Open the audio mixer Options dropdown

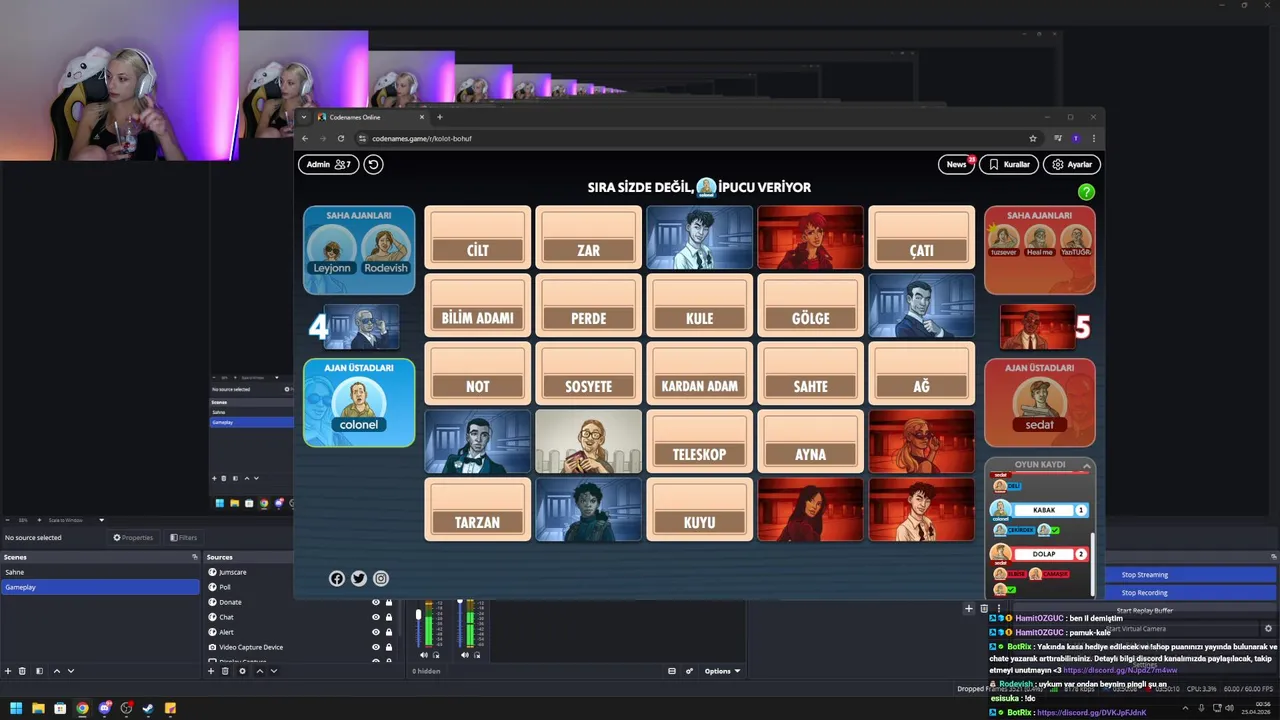click(x=723, y=671)
